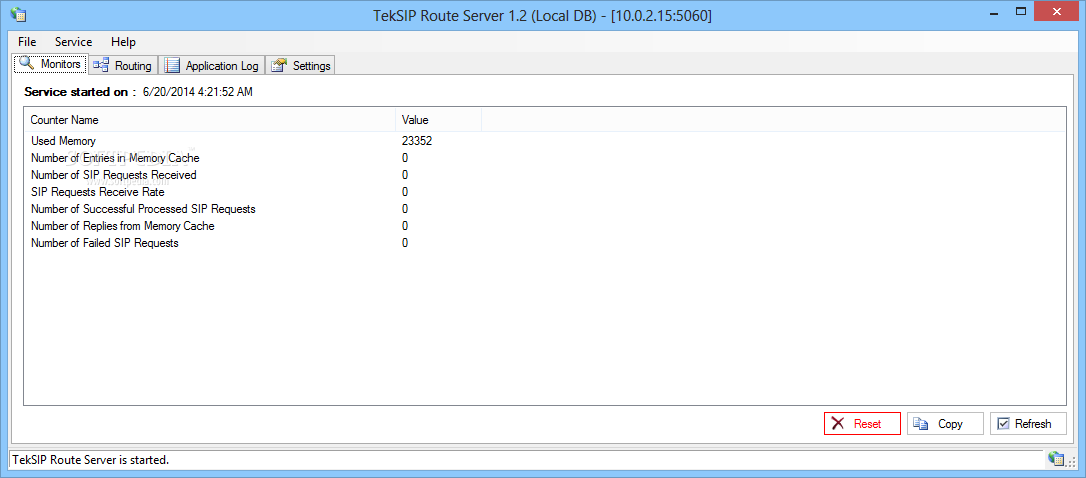The height and width of the screenshot is (478, 1086).
Task: Sort by Counter Name column header
Action: point(210,120)
